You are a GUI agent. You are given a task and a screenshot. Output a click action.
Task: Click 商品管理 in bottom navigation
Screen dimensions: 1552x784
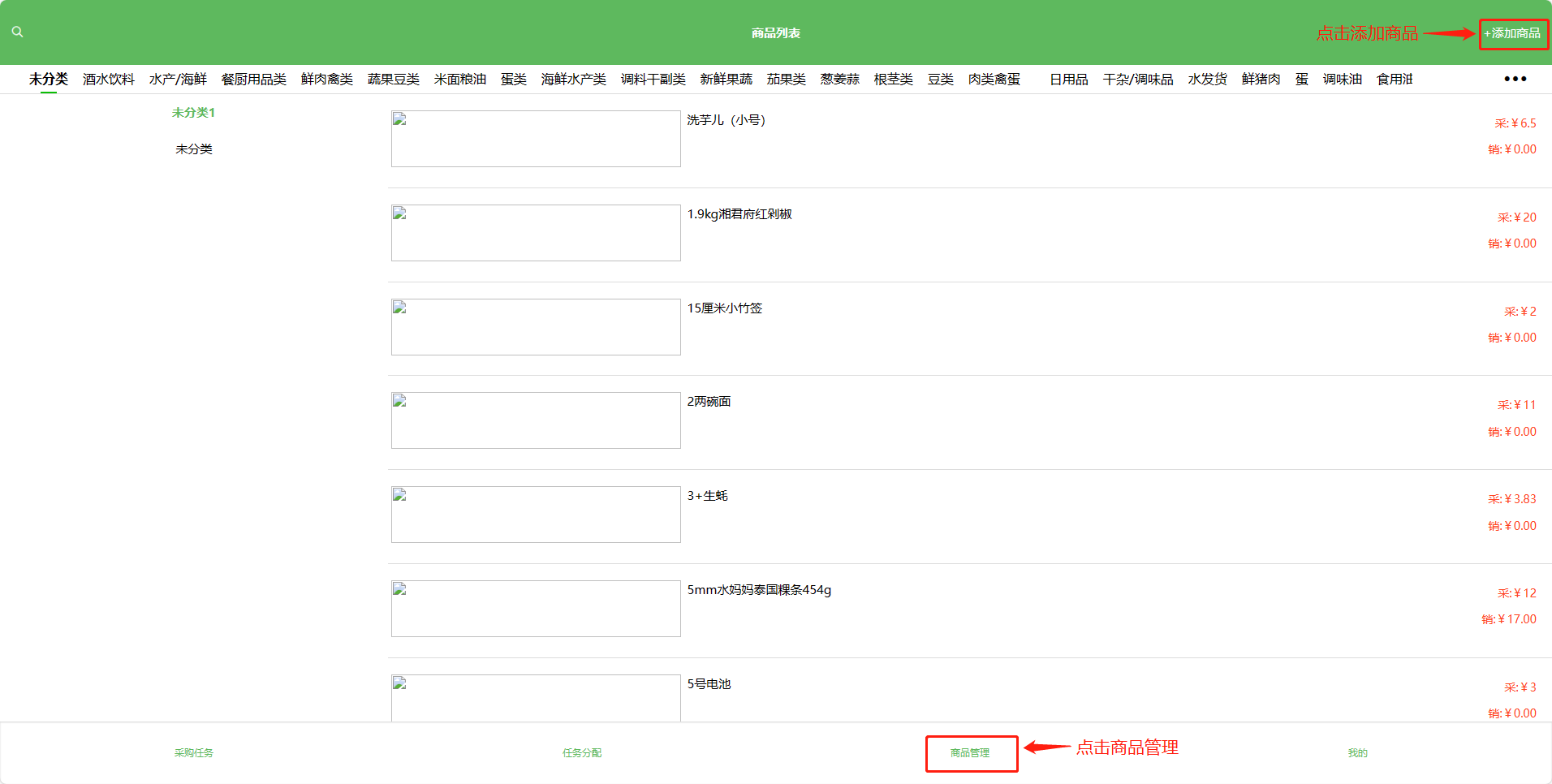point(970,753)
